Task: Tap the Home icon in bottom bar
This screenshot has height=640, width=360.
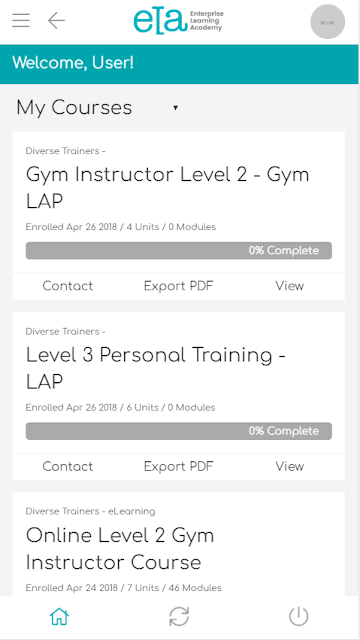Action: tap(60, 616)
